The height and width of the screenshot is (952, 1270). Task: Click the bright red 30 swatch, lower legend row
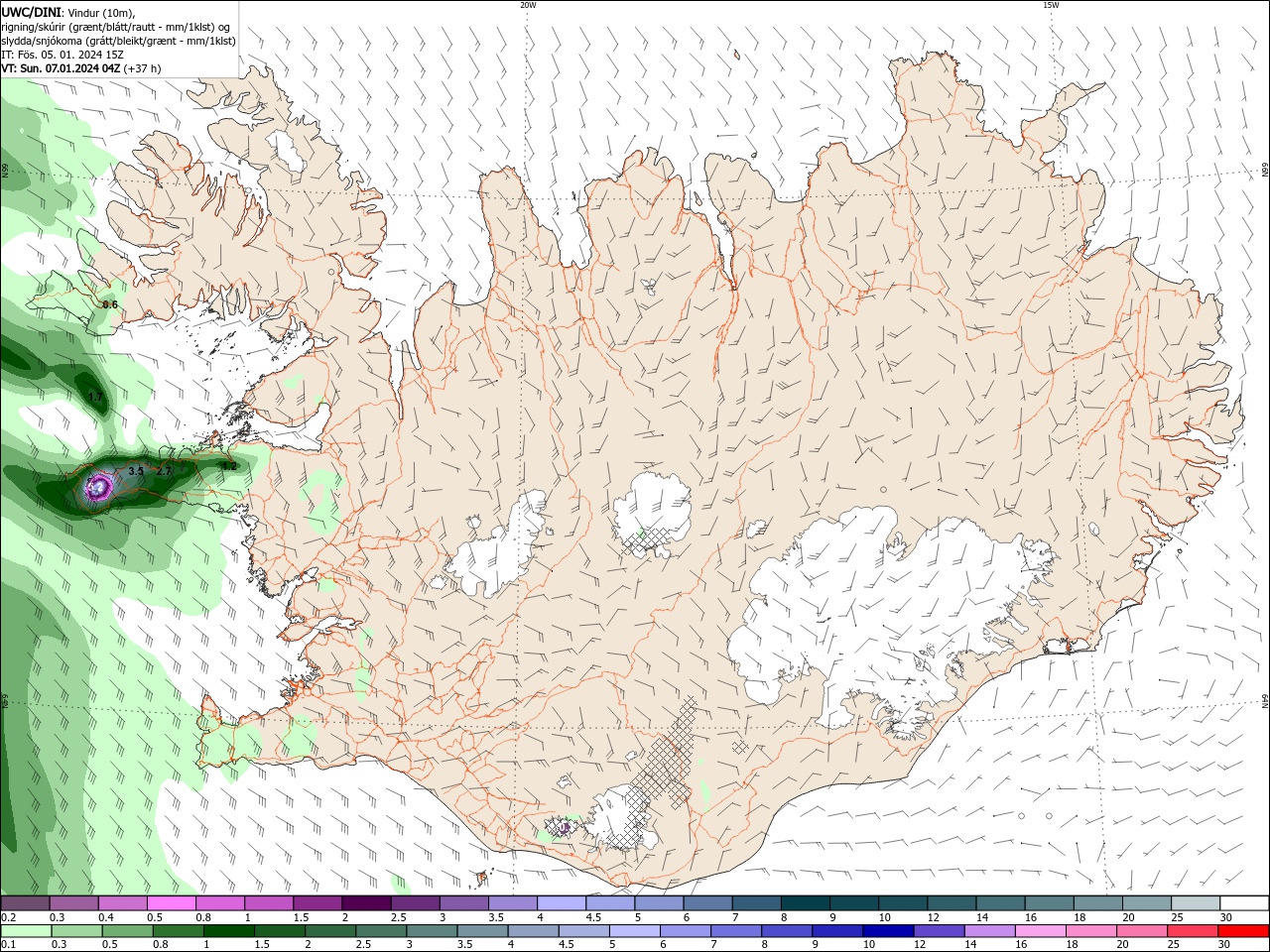pos(1243,931)
